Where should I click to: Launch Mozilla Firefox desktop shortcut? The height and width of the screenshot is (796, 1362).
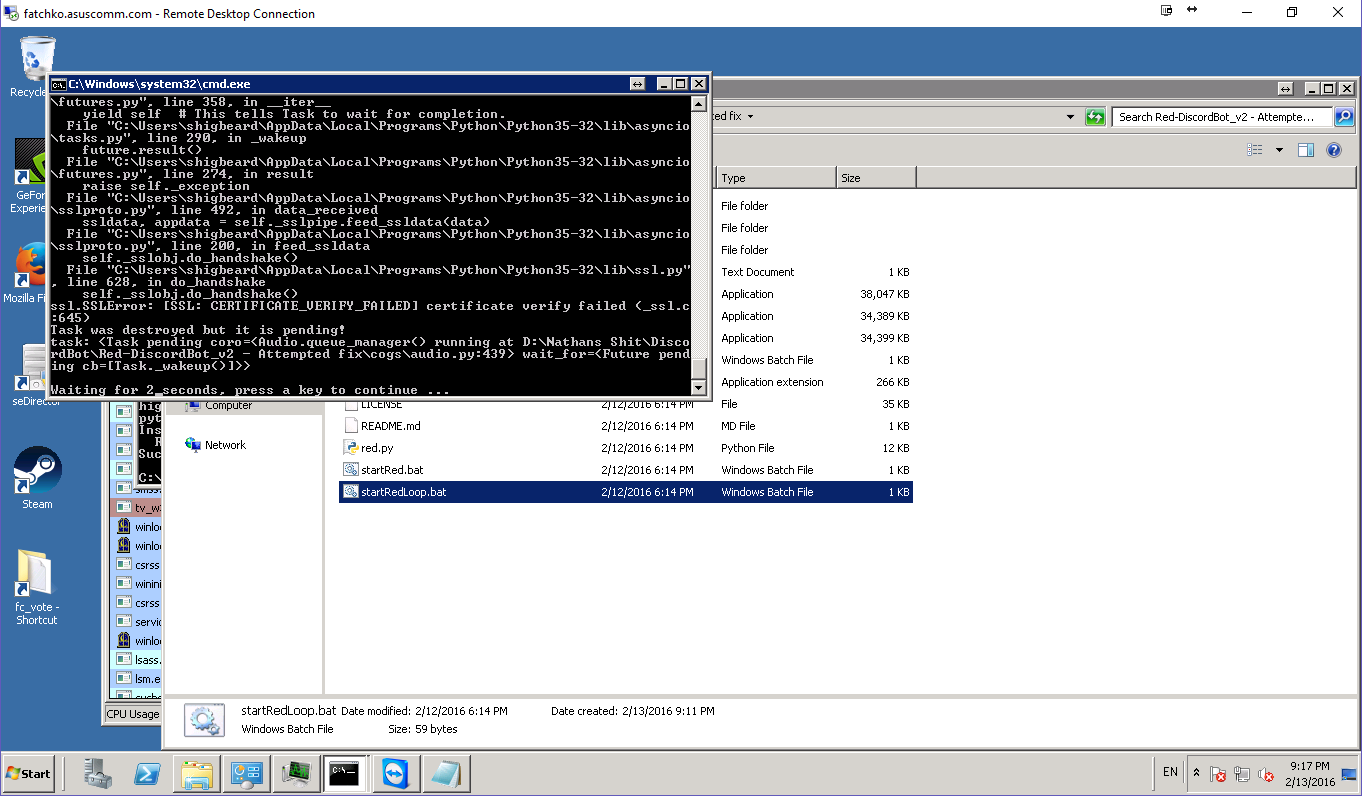click(x=30, y=274)
